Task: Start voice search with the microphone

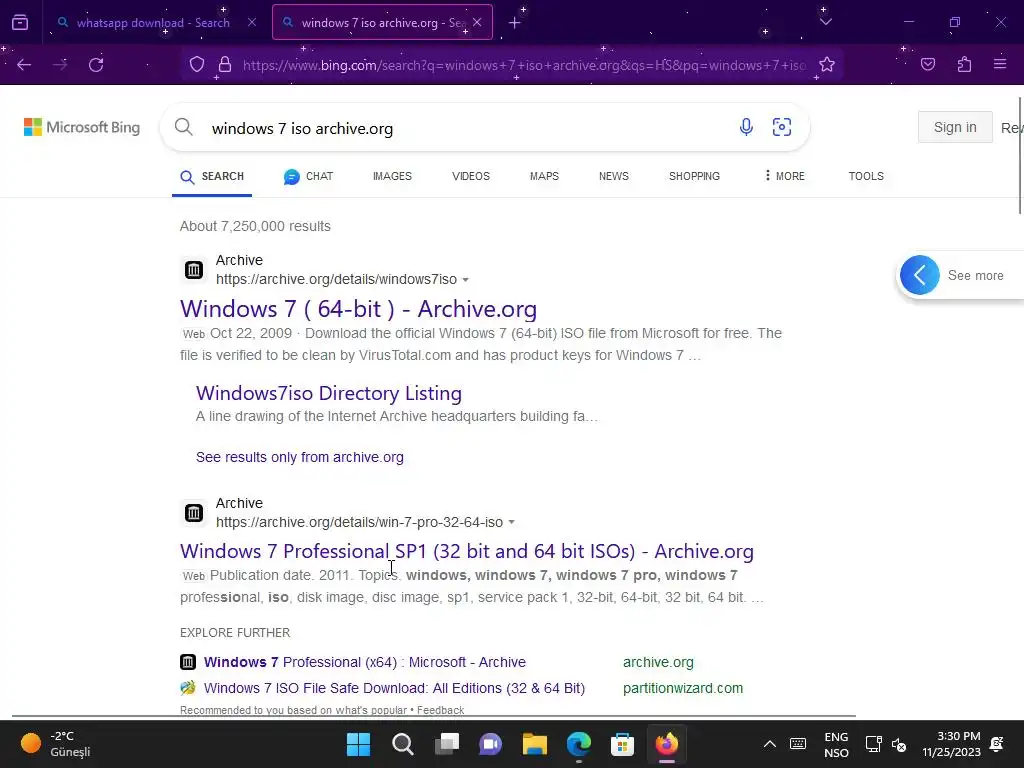Action: point(746,127)
